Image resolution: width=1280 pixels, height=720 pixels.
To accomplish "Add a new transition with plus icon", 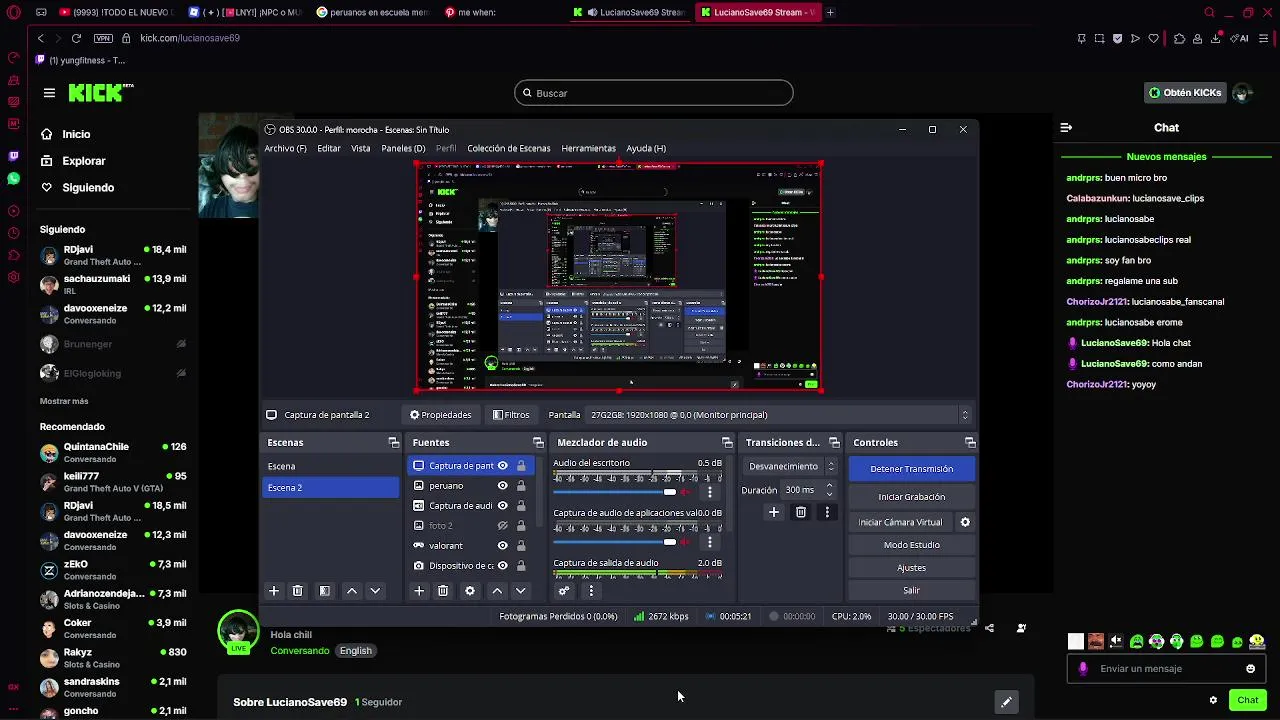I will click(x=774, y=512).
